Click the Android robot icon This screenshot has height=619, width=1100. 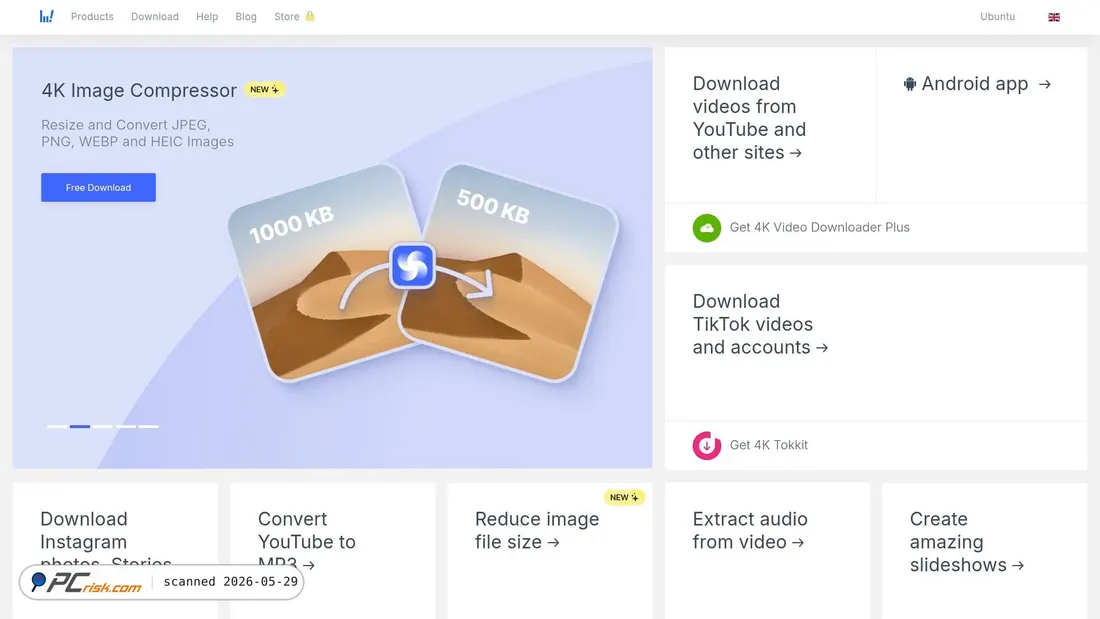[910, 84]
